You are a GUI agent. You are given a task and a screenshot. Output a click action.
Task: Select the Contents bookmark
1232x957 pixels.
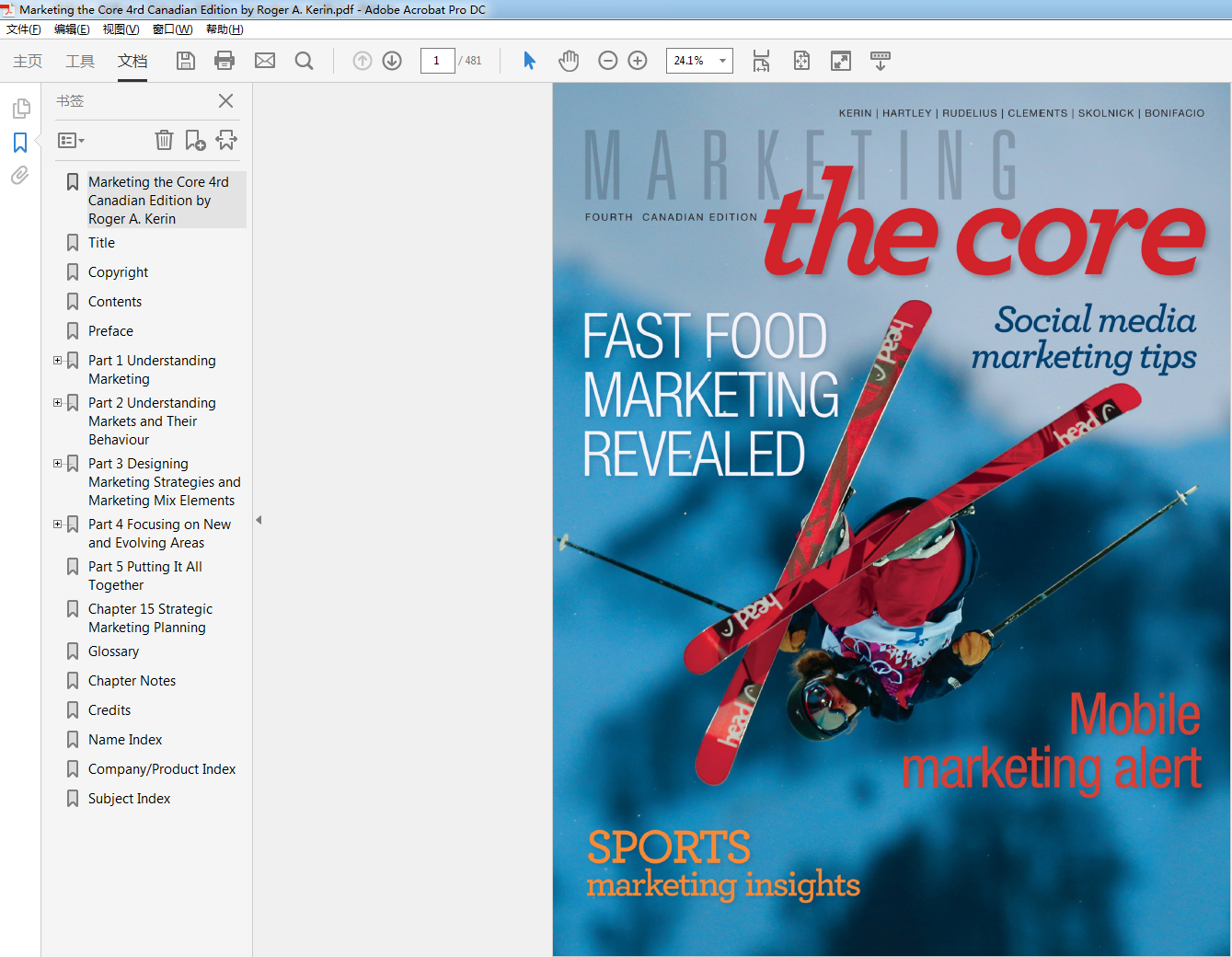click(115, 302)
